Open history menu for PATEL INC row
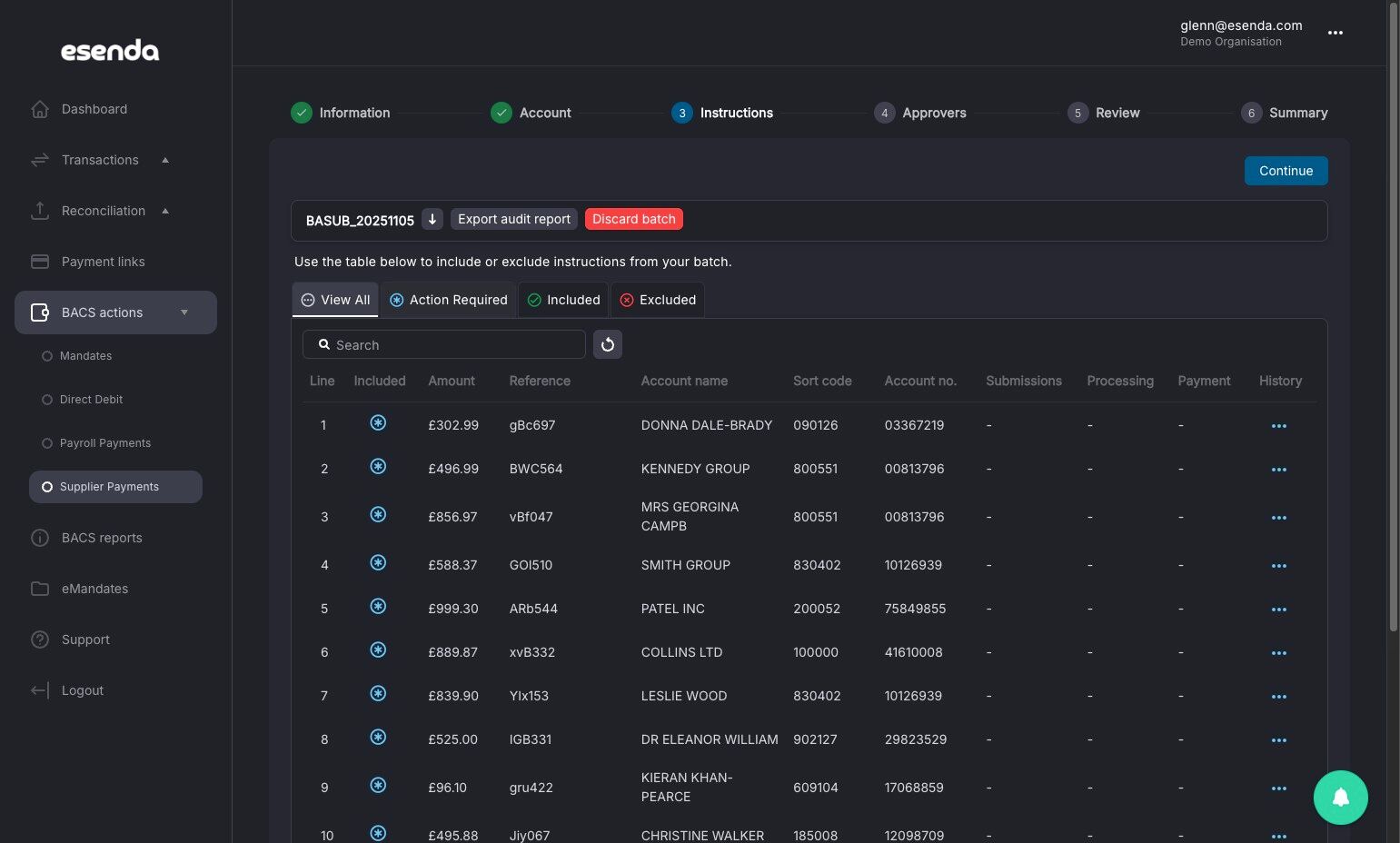Image resolution: width=1400 pixels, height=843 pixels. 1279,610
